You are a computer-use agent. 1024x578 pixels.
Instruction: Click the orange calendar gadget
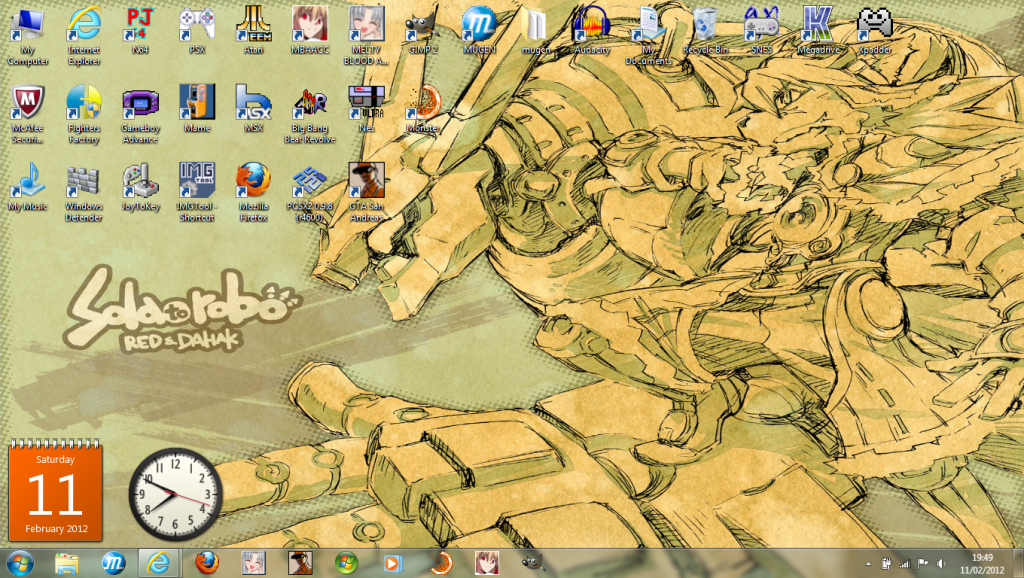click(56, 490)
